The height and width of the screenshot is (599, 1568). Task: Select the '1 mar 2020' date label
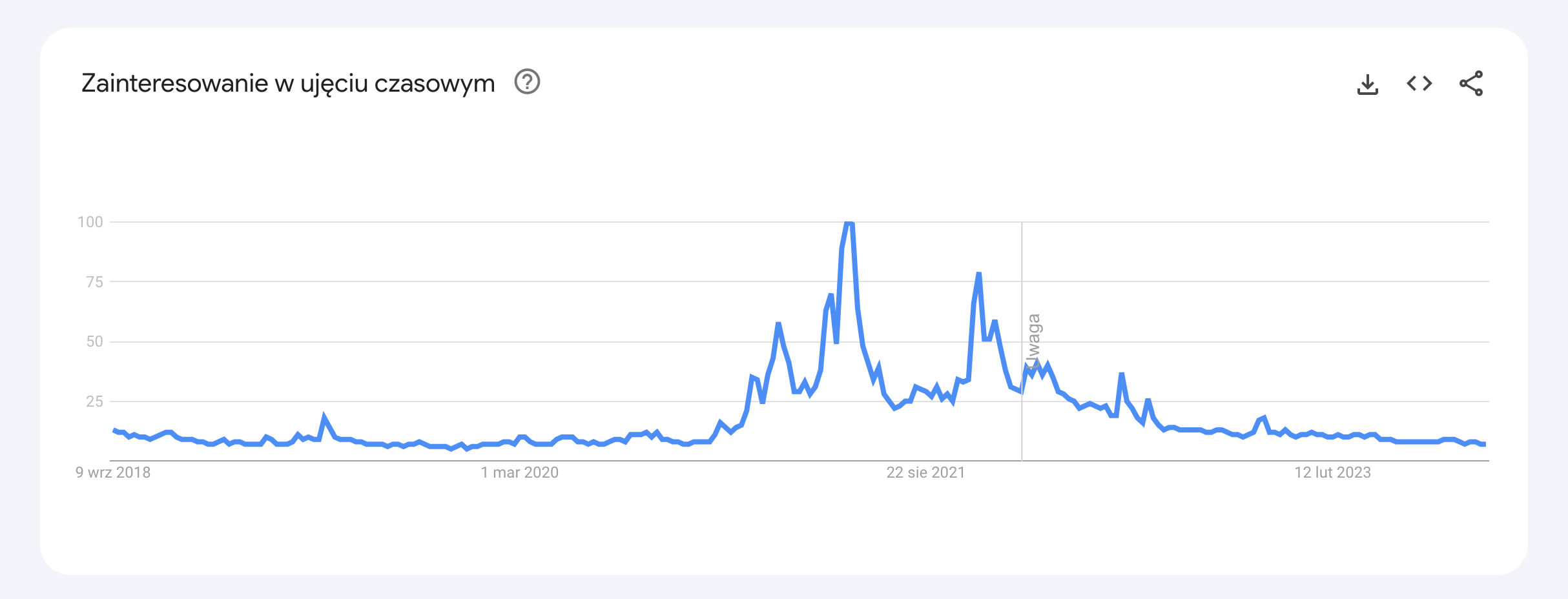pyautogui.click(x=519, y=472)
